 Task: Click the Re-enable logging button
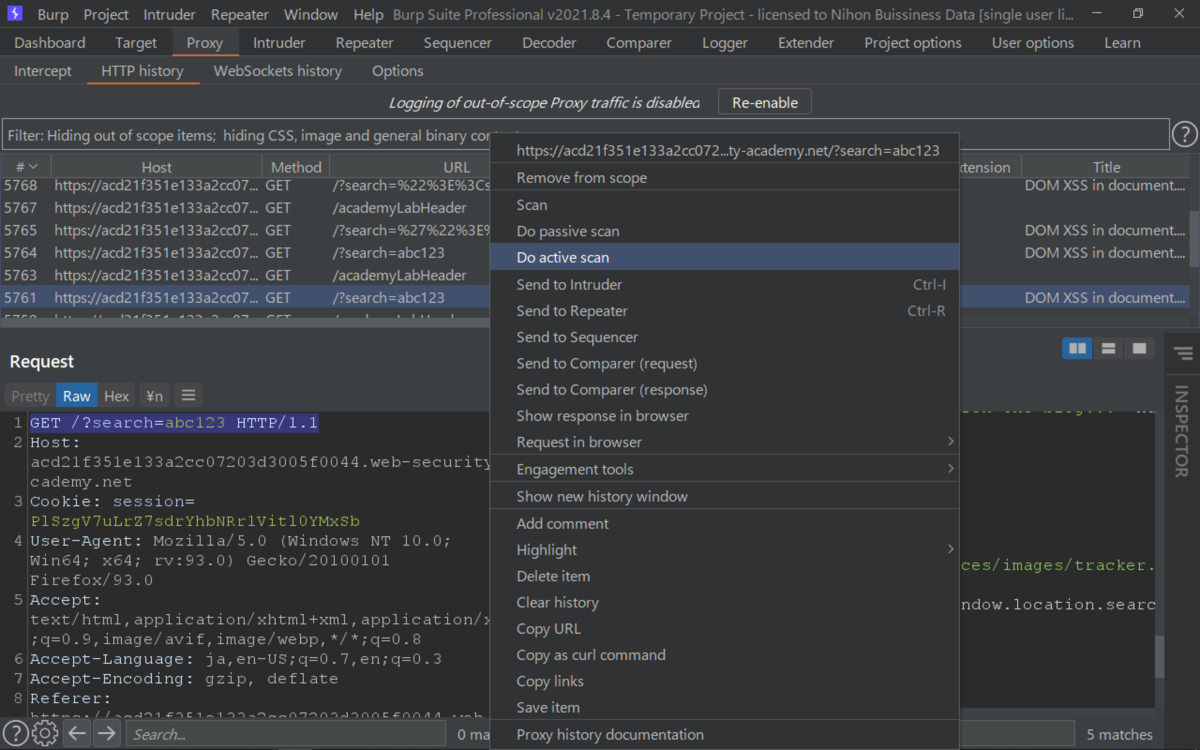[x=765, y=102]
